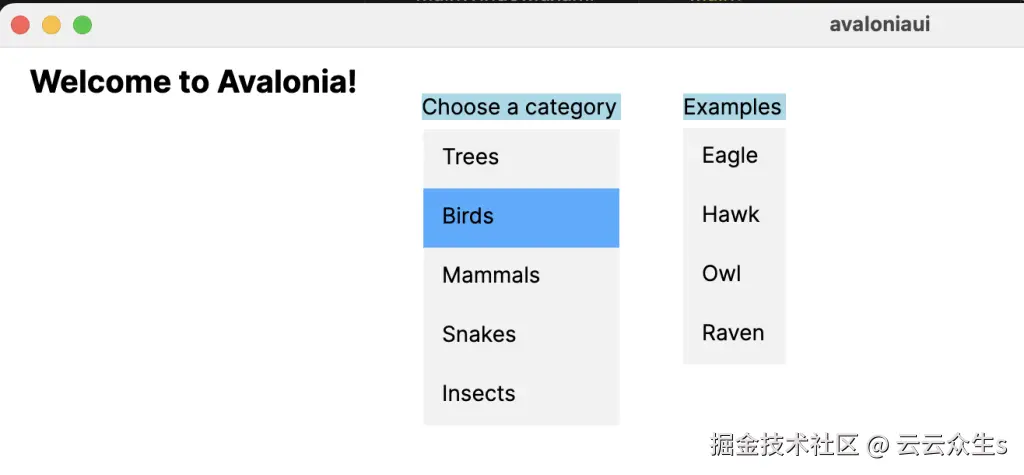Maximize the window using the green button
1024x475 pixels.
(x=83, y=24)
